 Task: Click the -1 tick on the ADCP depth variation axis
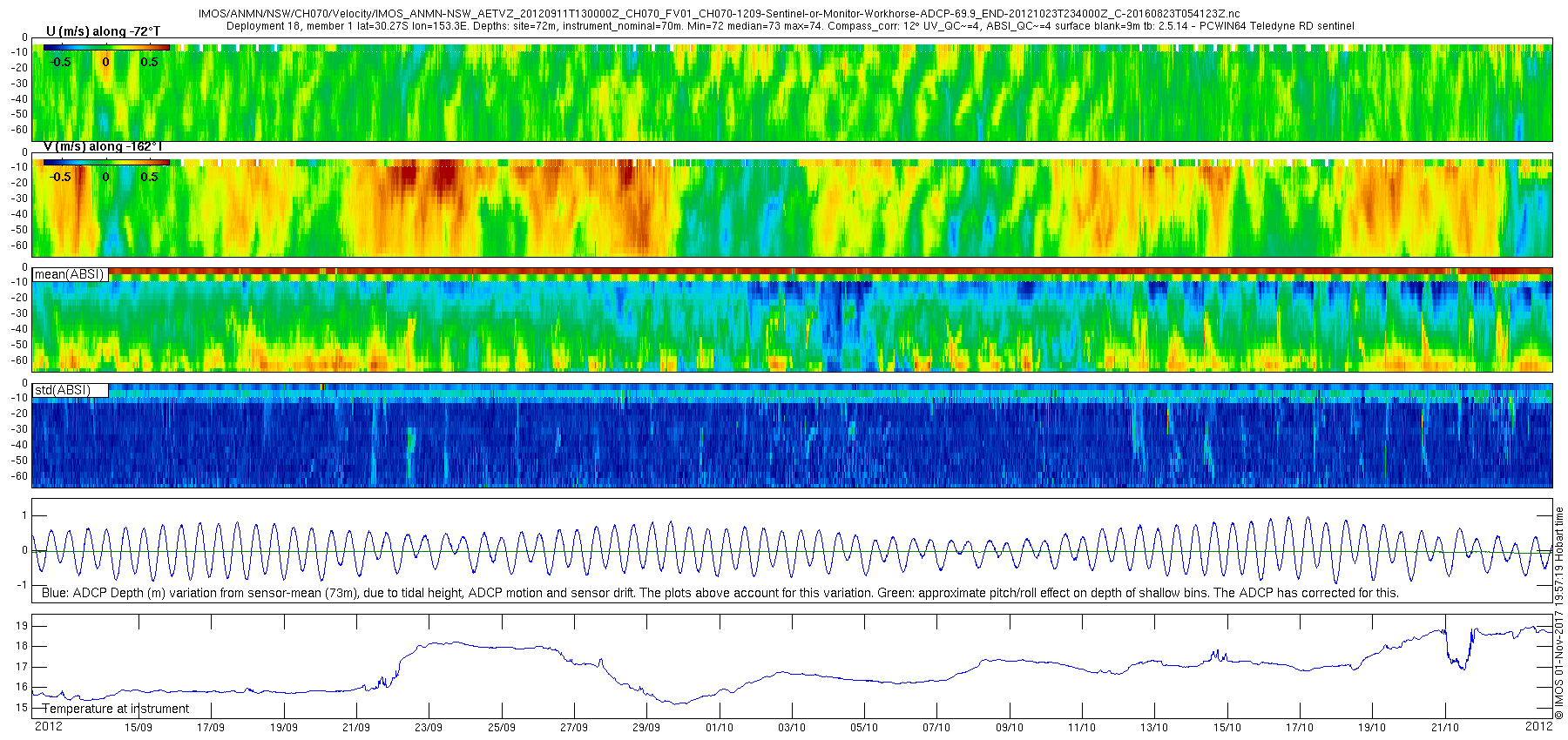tap(22, 585)
